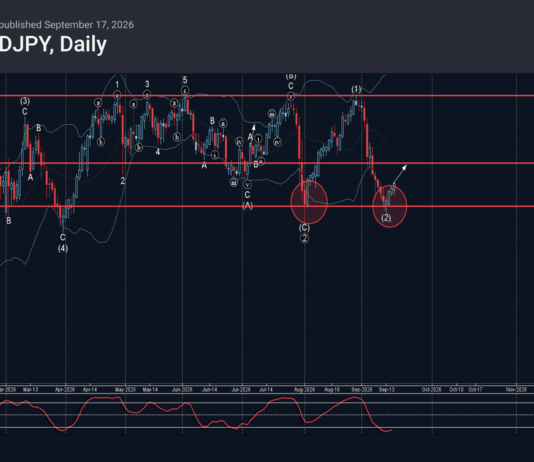Image resolution: width=534 pixels, height=462 pixels.
Task: Click the 'Sep-13' date axis label
Action: (387, 389)
